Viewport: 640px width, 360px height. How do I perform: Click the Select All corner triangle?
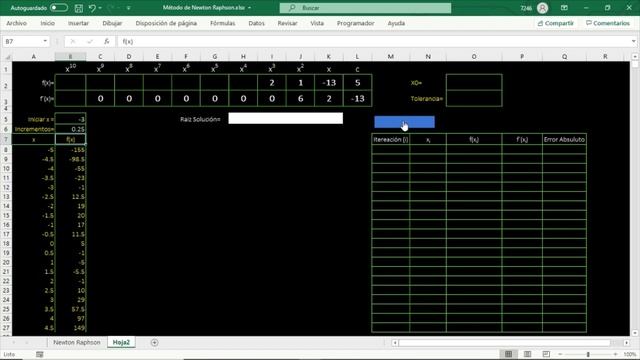click(7, 57)
